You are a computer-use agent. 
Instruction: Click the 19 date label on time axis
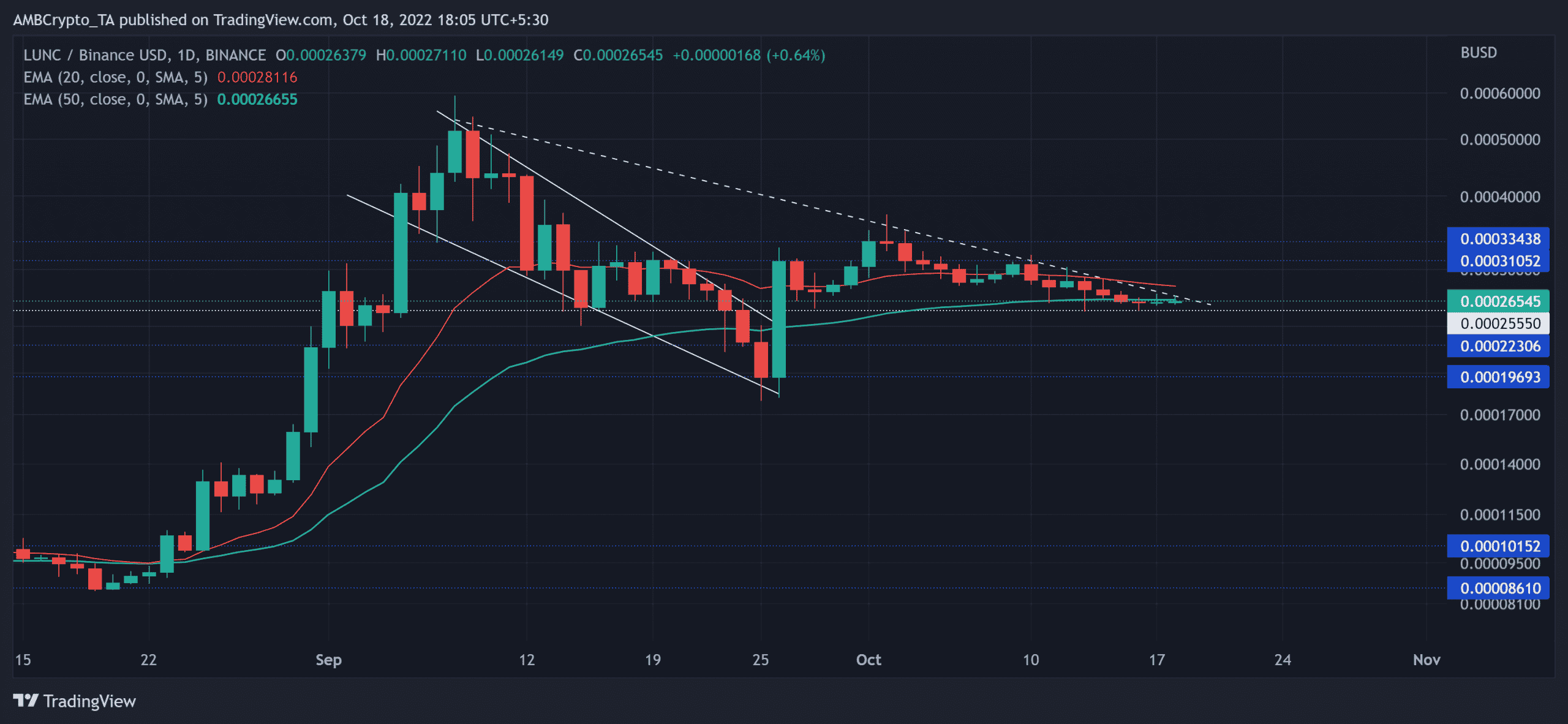coord(653,660)
